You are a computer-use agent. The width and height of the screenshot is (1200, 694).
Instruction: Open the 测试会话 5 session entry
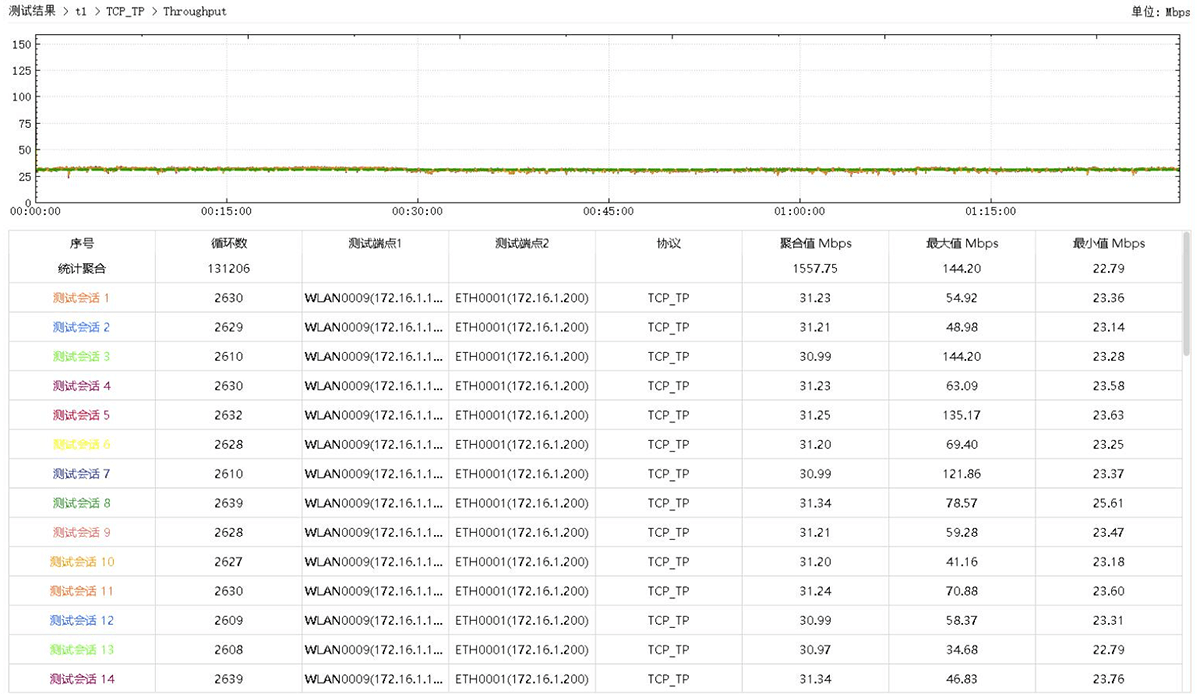(x=81, y=415)
